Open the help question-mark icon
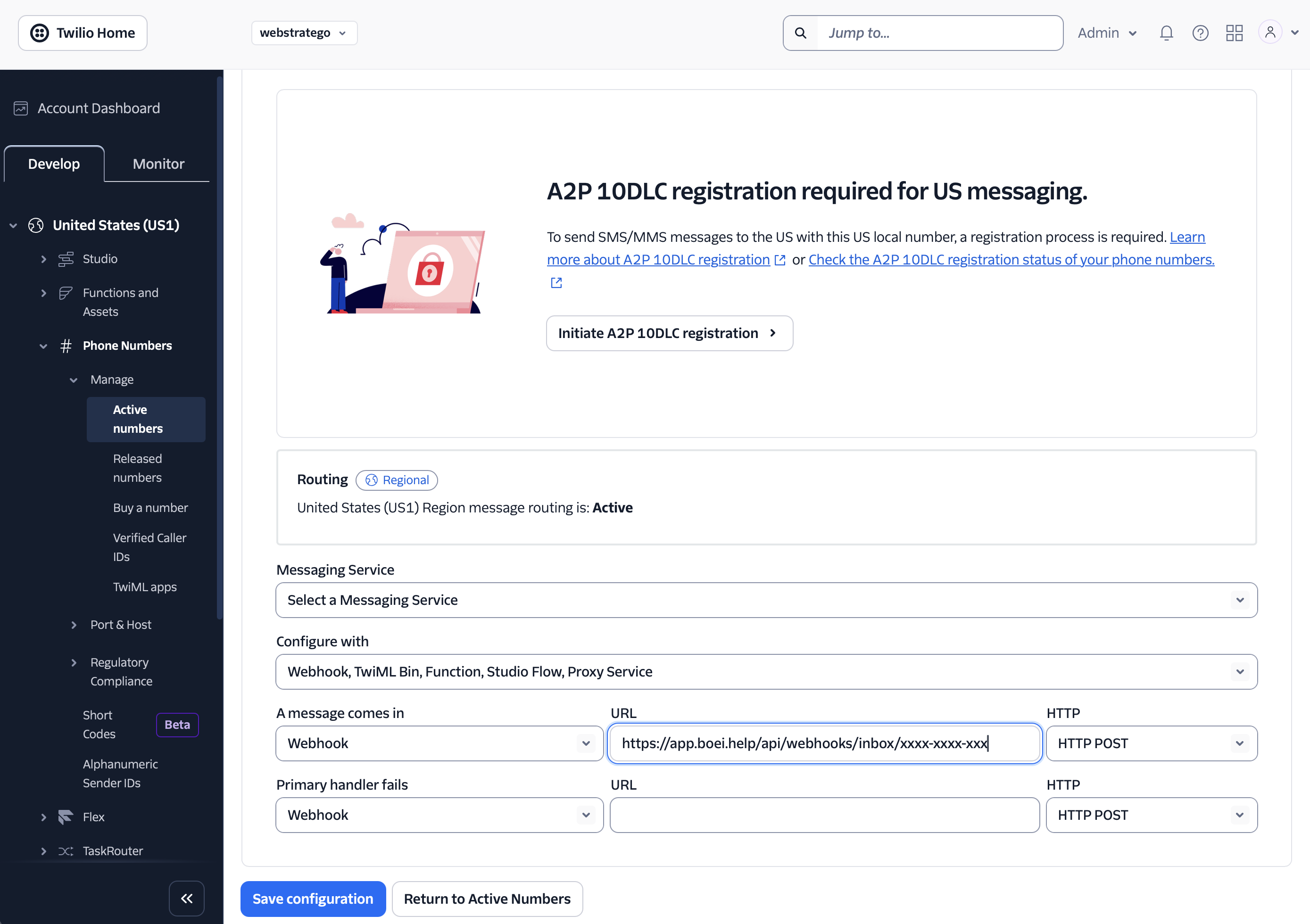 click(1201, 33)
